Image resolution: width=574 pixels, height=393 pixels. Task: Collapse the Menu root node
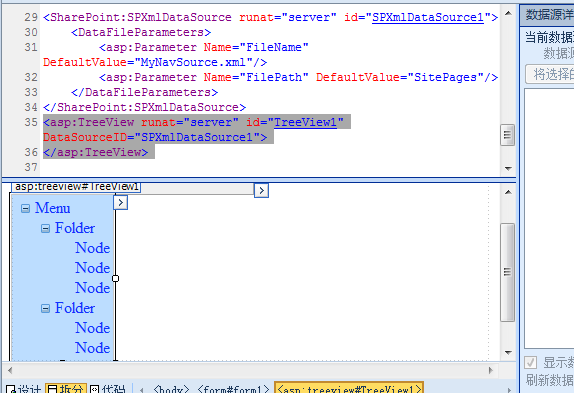[x=25, y=209]
